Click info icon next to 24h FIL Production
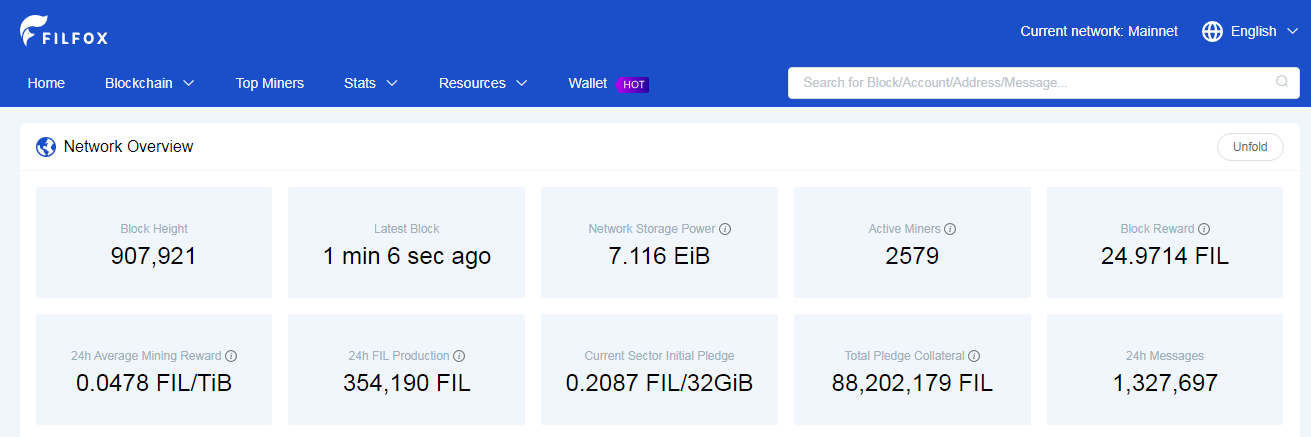 [x=459, y=356]
